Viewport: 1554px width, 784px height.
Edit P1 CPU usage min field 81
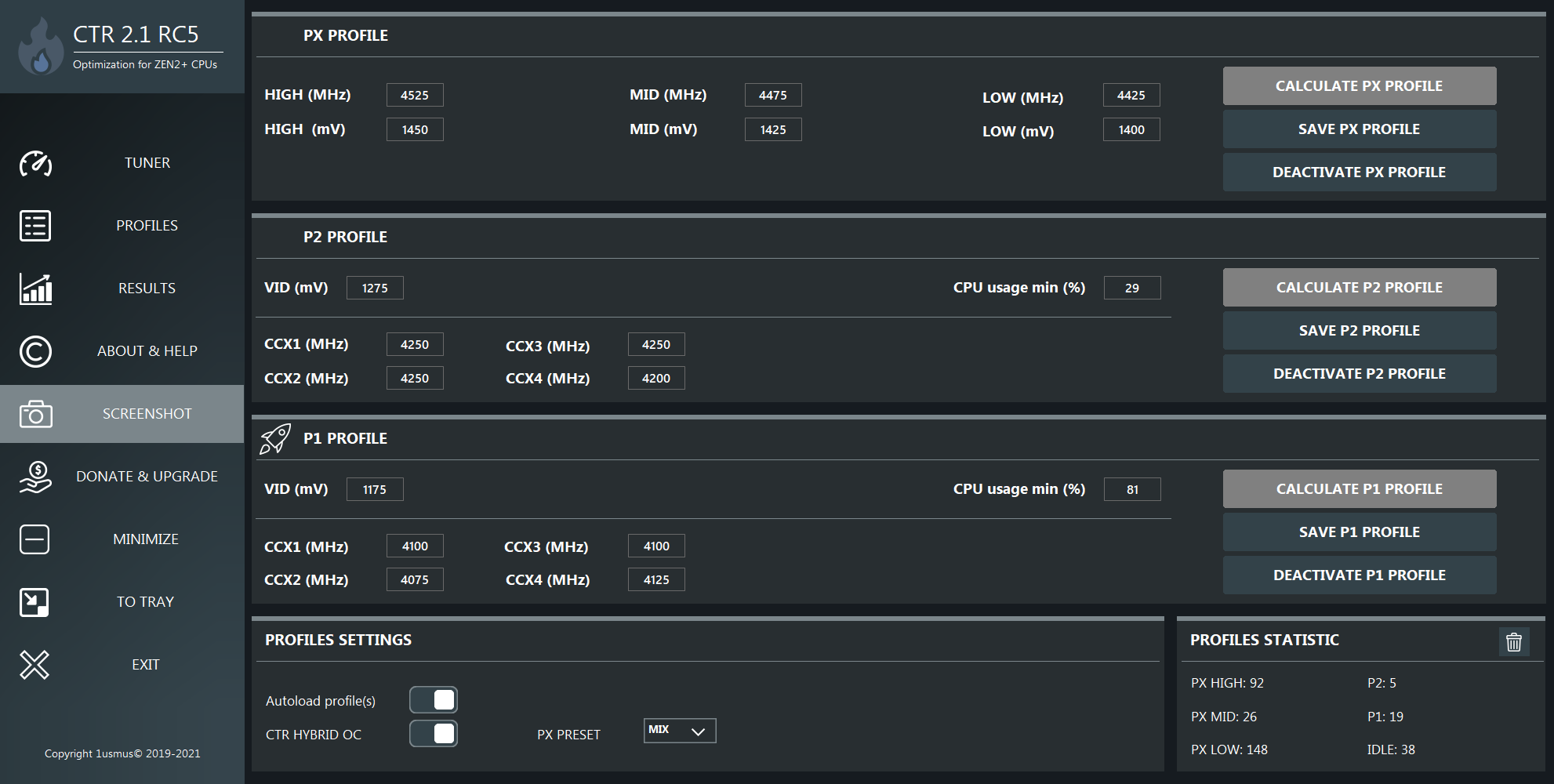pyautogui.click(x=1132, y=489)
